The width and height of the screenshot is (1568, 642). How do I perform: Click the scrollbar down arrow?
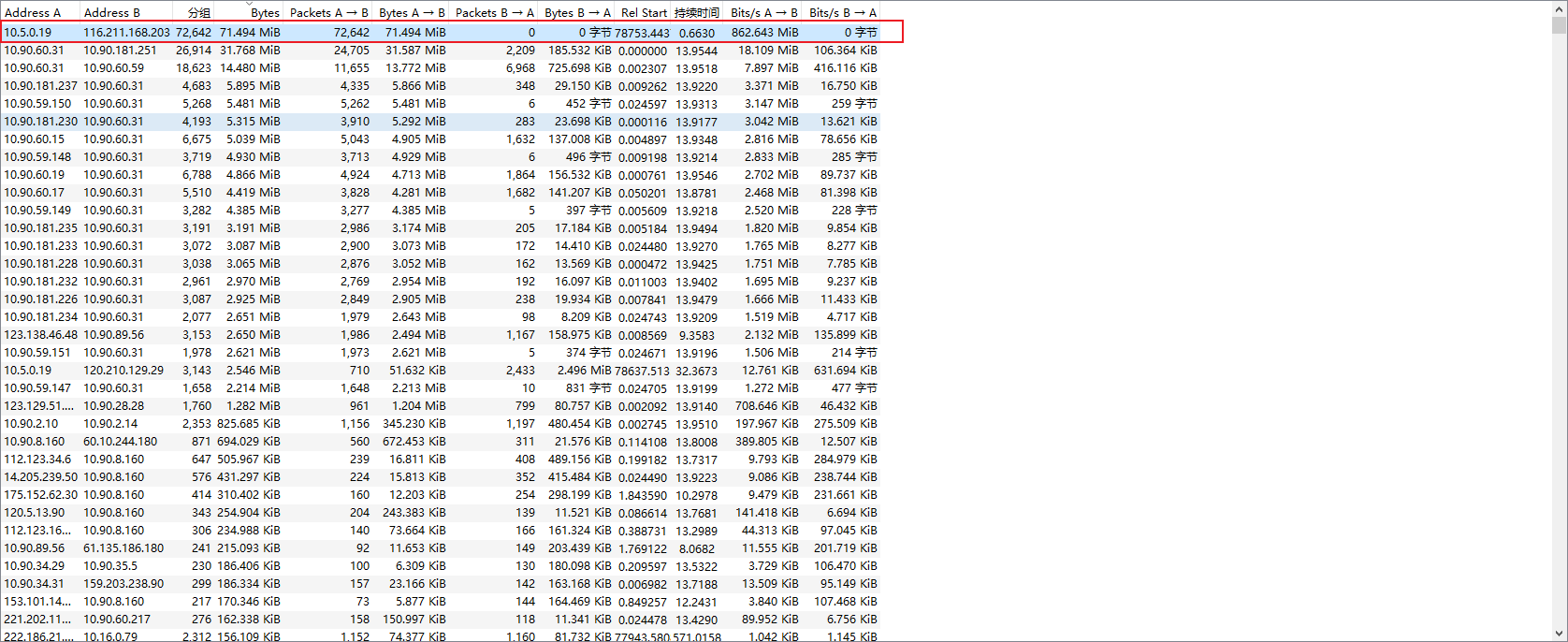tap(1559, 634)
